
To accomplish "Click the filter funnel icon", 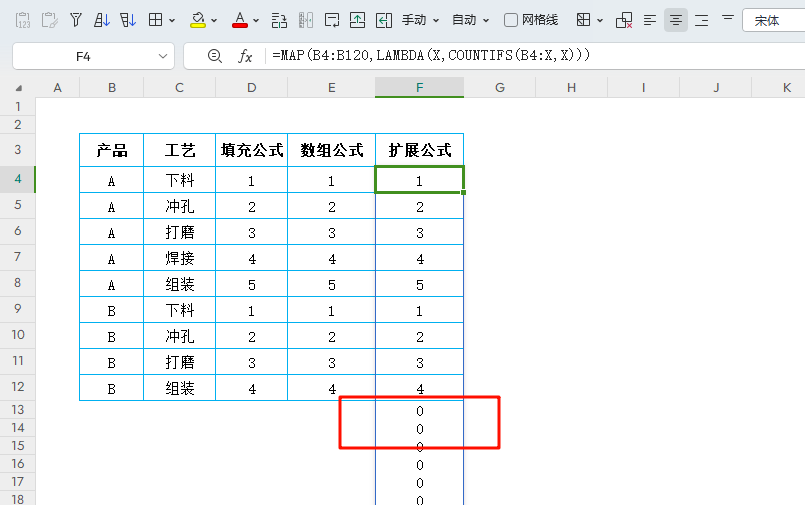I will coord(75,20).
